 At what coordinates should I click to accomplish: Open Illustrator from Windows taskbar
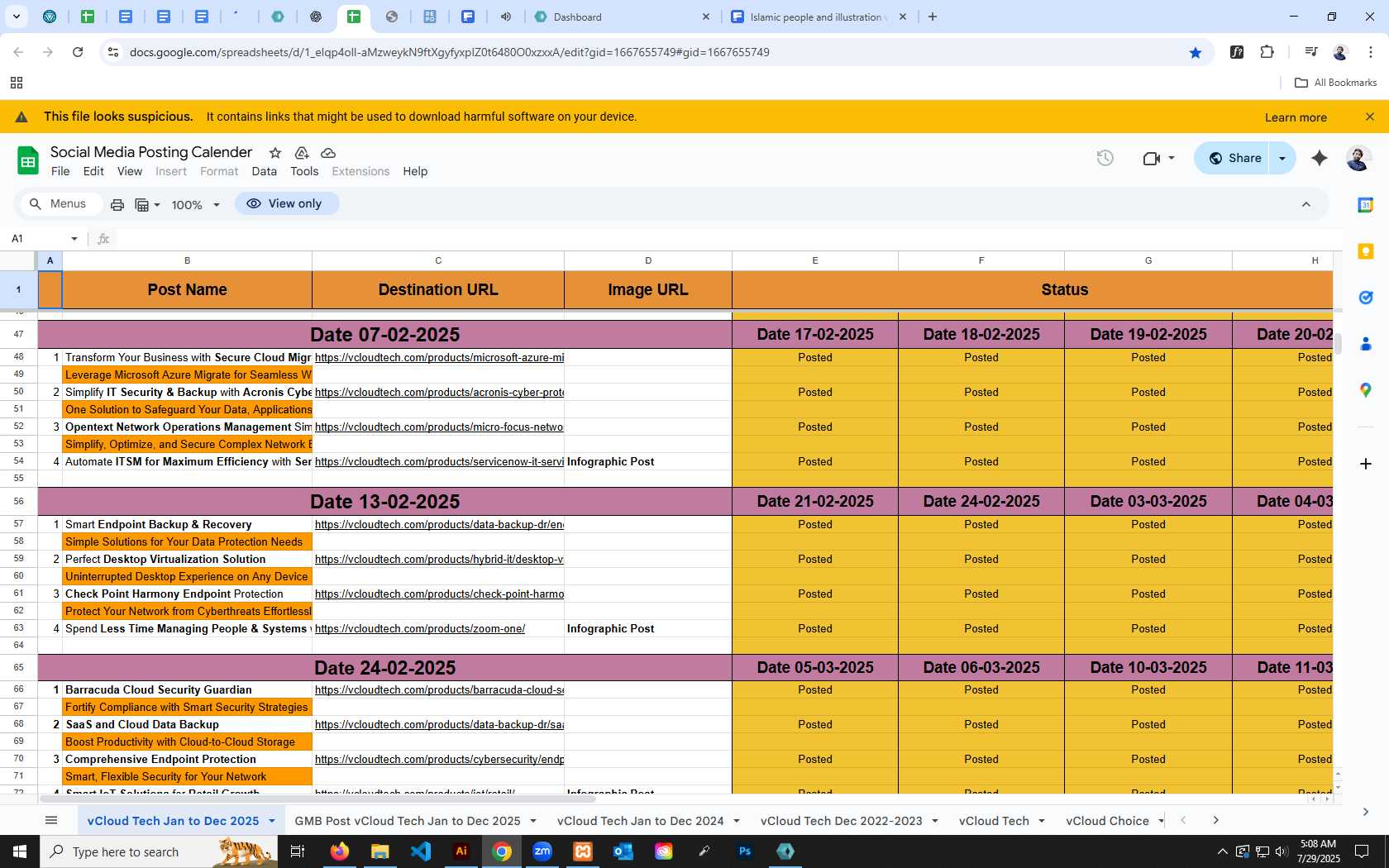coord(461,851)
